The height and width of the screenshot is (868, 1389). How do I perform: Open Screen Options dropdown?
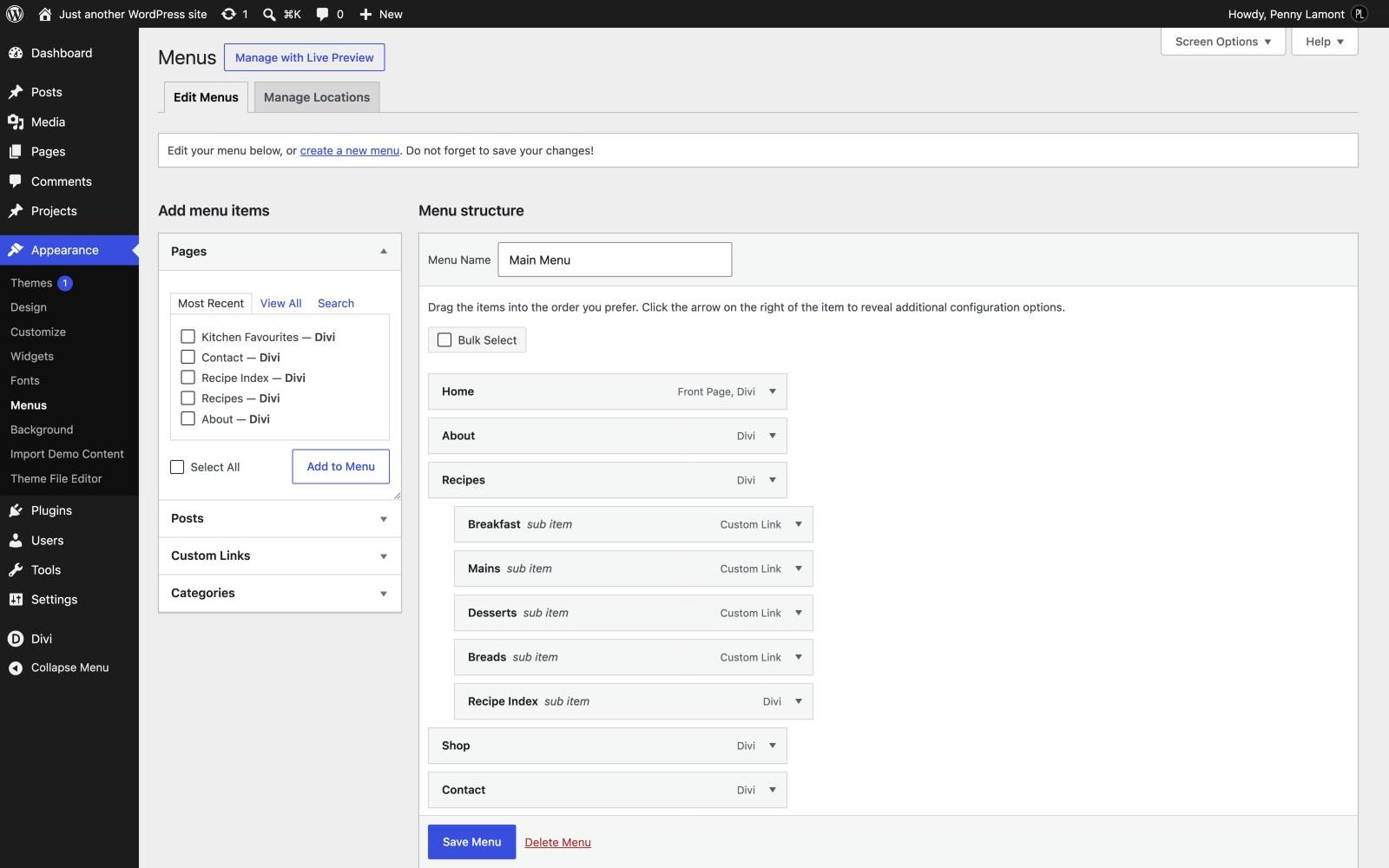1223,42
